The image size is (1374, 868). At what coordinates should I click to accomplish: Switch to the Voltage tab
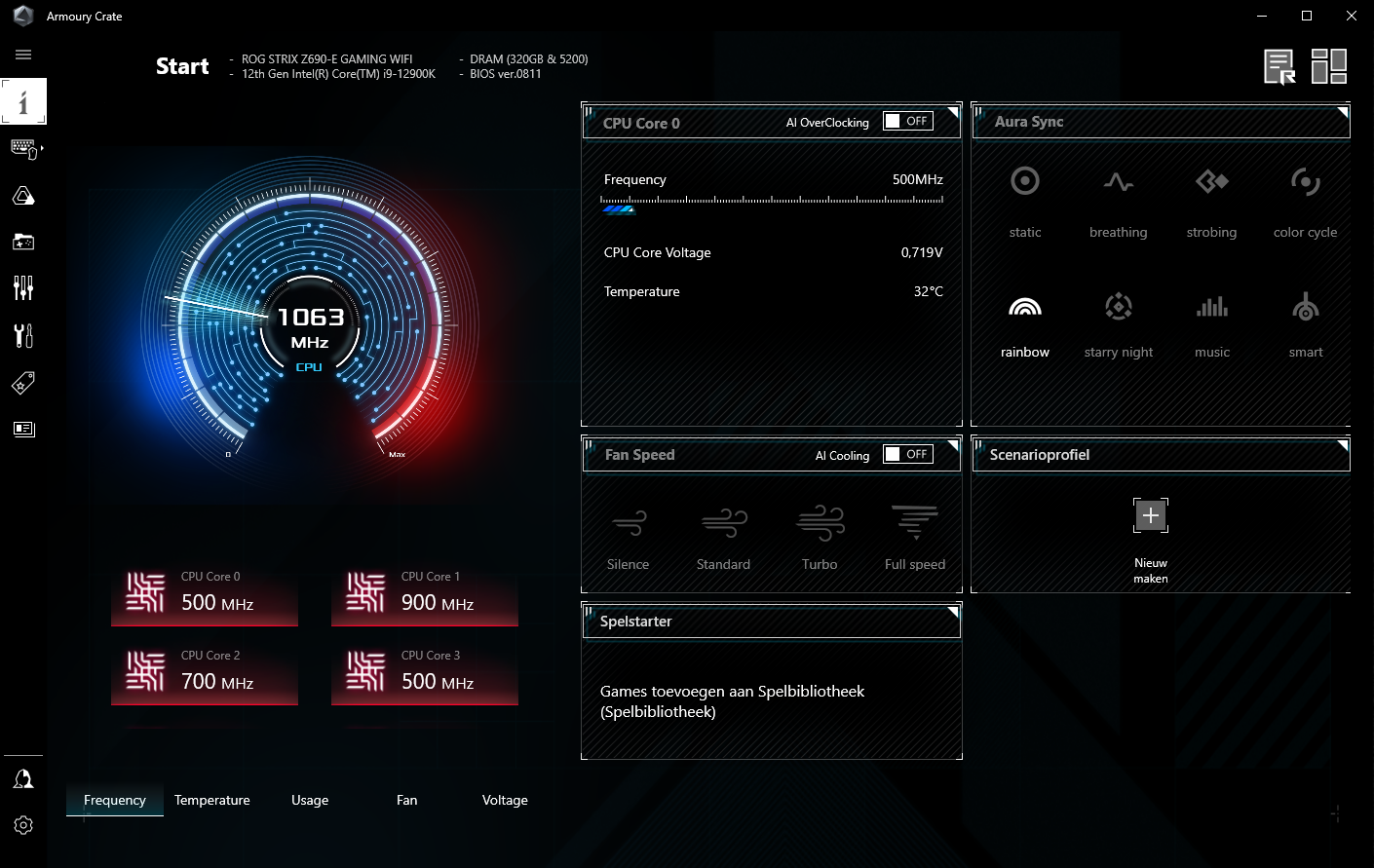[x=505, y=800]
